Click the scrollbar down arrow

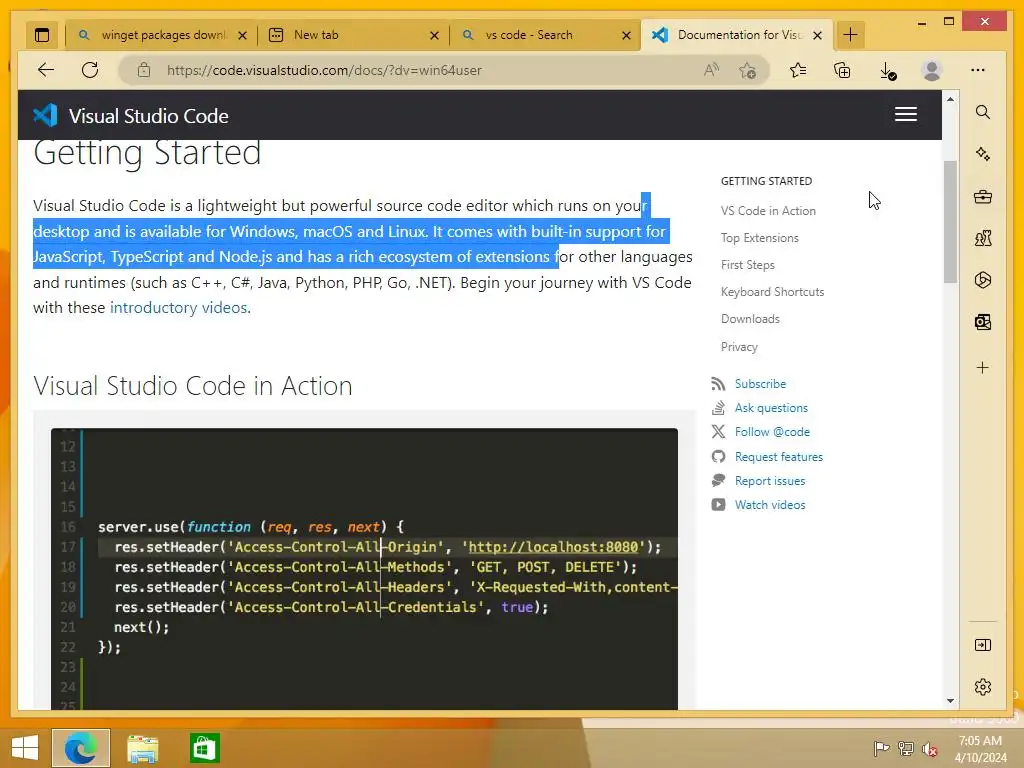[x=950, y=701]
